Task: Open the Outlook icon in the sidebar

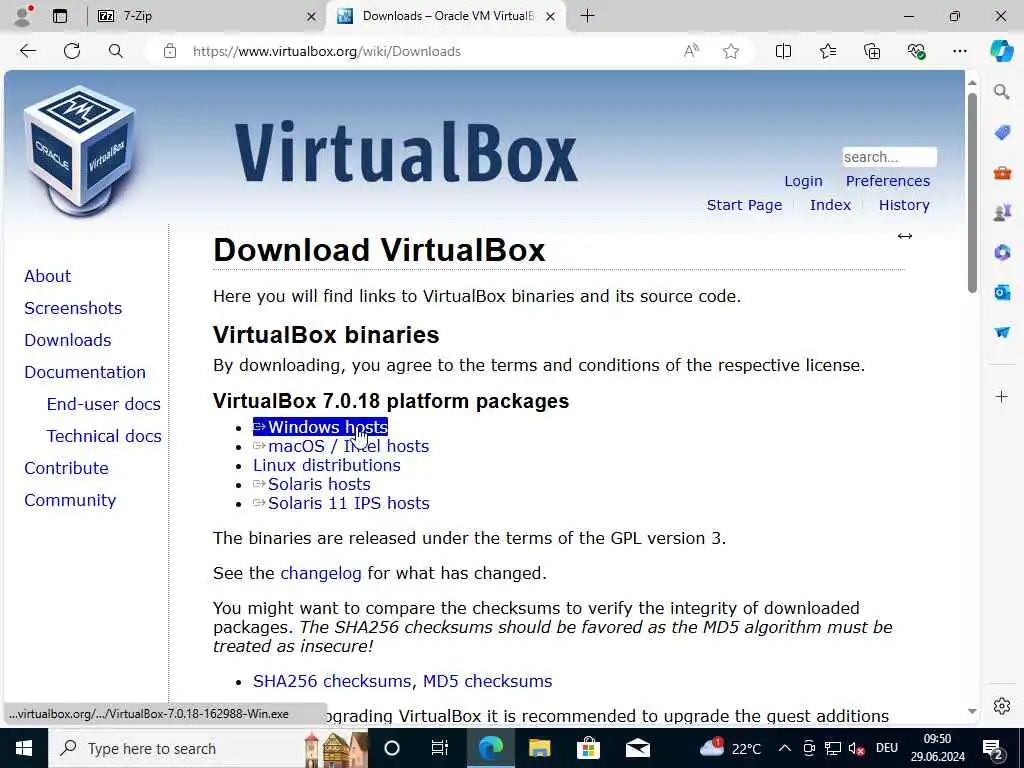Action: coord(1002,292)
